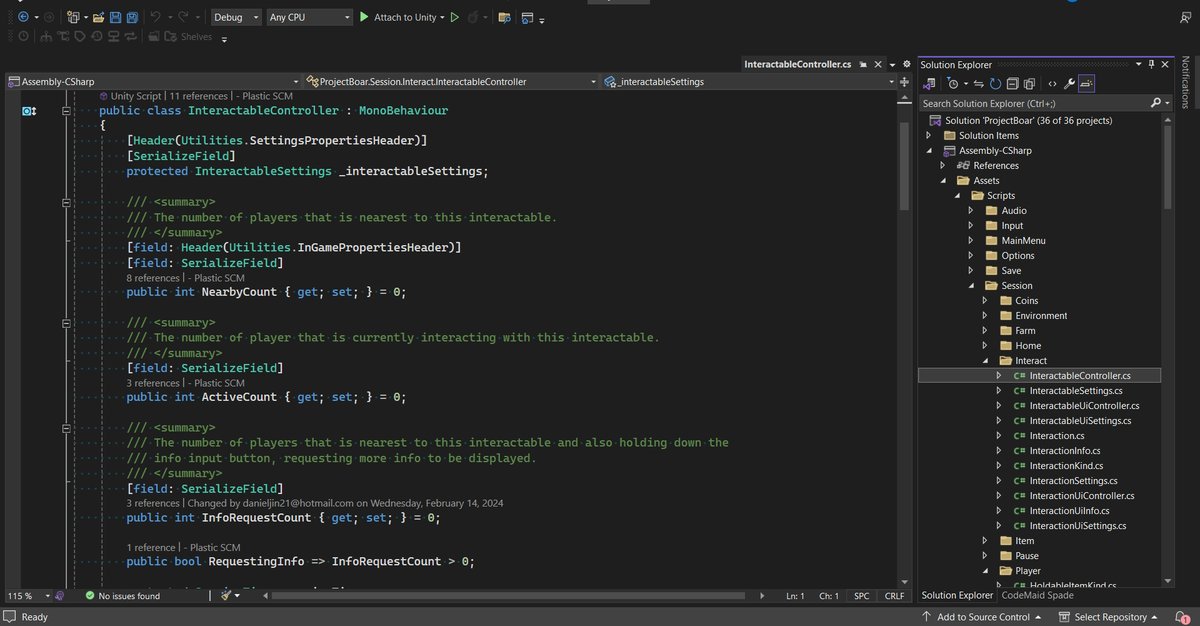Click the green No issues found checkmark

[x=90, y=596]
